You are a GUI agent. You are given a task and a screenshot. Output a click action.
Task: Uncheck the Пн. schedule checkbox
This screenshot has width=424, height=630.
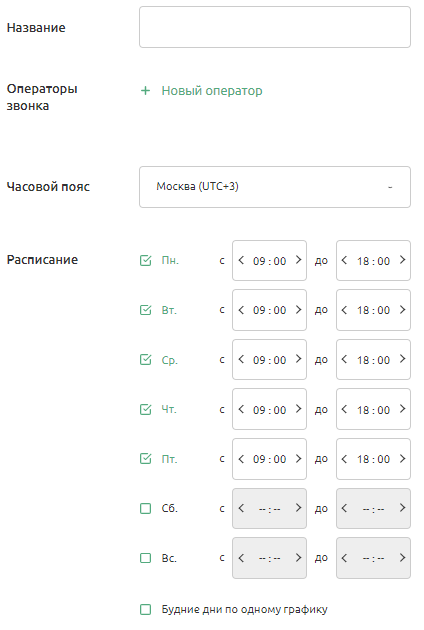pos(145,260)
